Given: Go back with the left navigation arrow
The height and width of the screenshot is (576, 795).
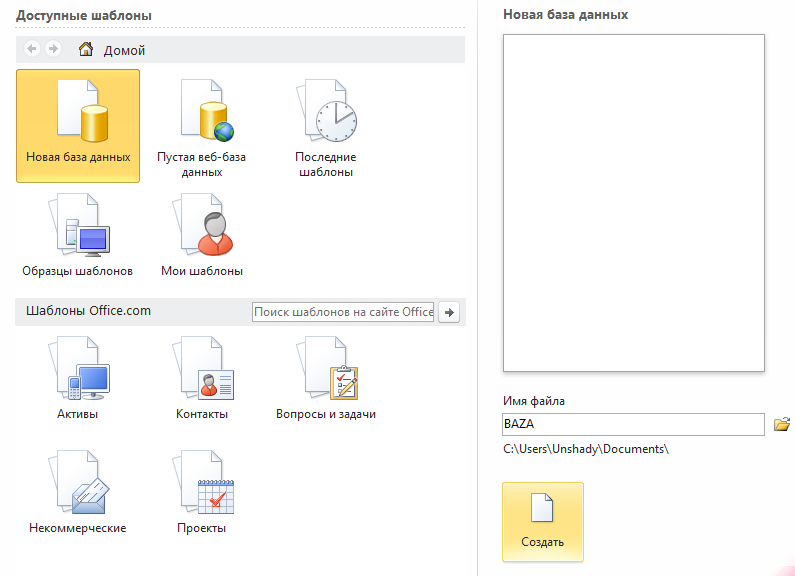Looking at the screenshot, I should (32, 49).
